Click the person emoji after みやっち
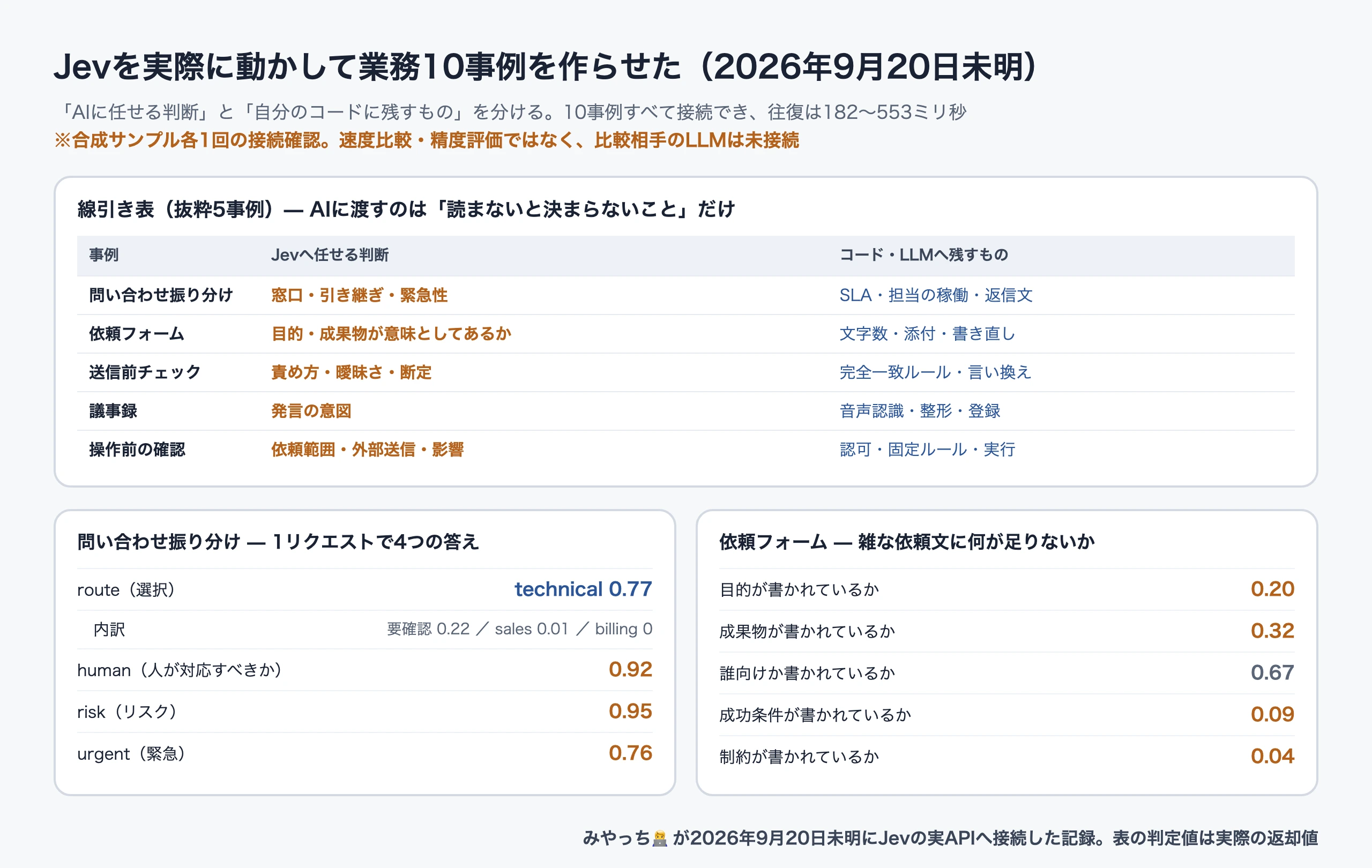 coord(660,838)
